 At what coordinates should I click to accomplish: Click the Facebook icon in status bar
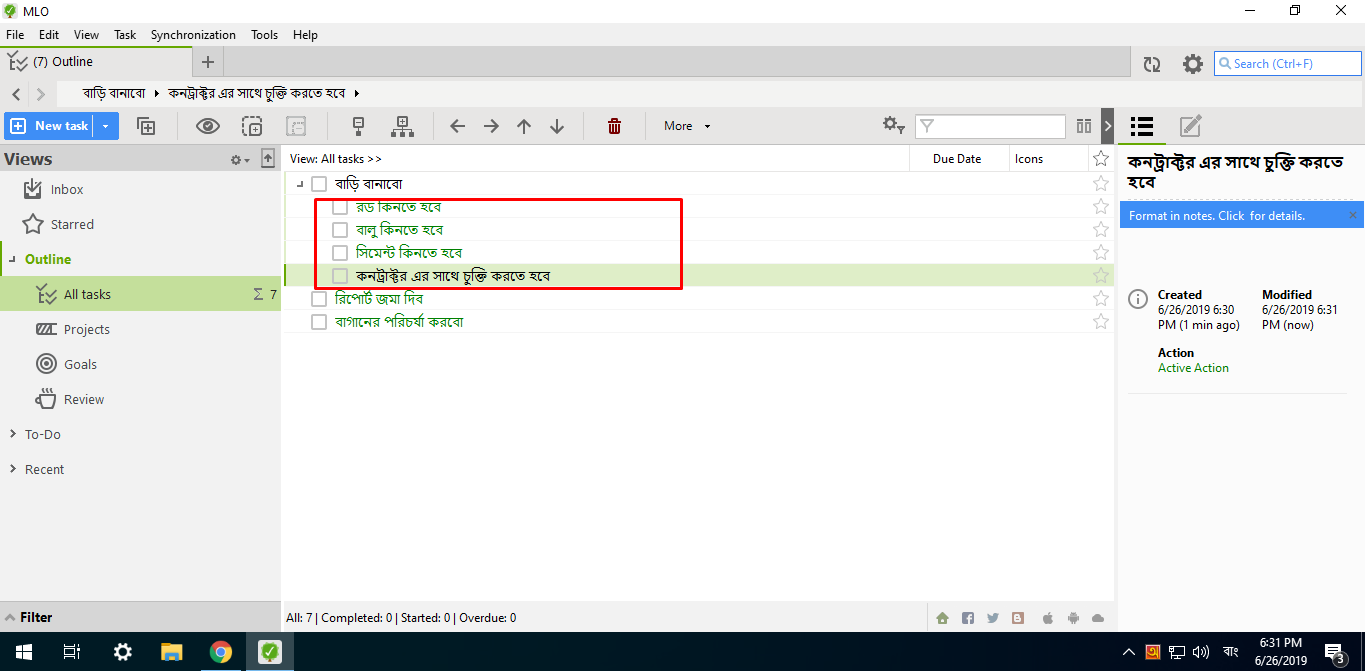coord(967,618)
